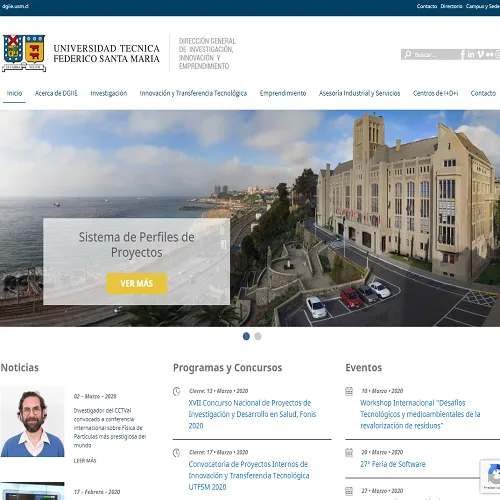The image size is (500, 500).
Task: Open the Centros de I+D+i menu
Action: point(435,93)
